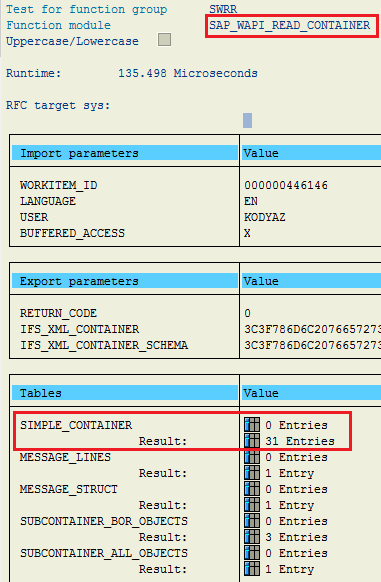Click the IFS_XML_CONTAINER hex value

tap(312, 329)
